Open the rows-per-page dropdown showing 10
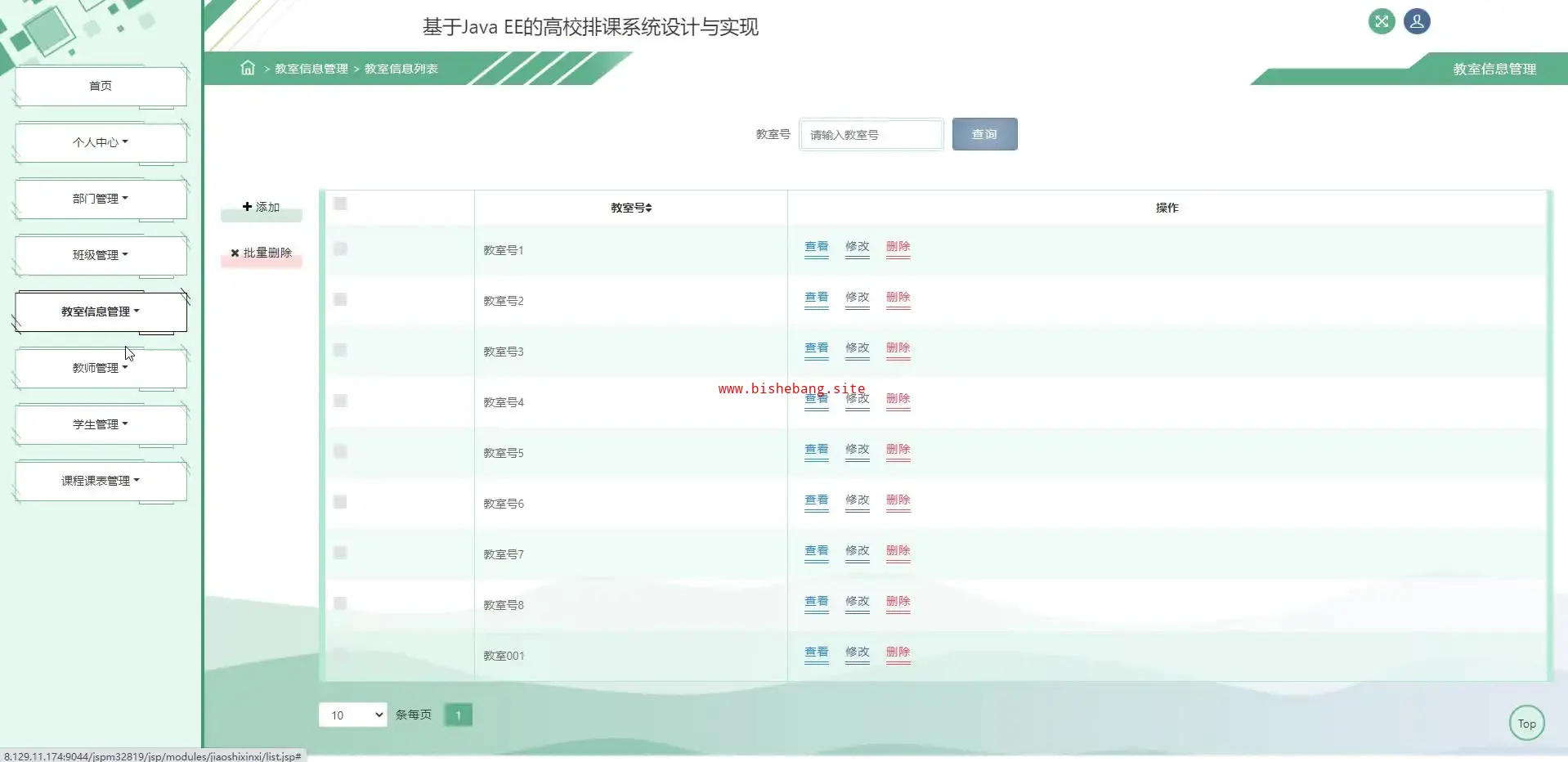The height and width of the screenshot is (762, 1568). coord(352,715)
